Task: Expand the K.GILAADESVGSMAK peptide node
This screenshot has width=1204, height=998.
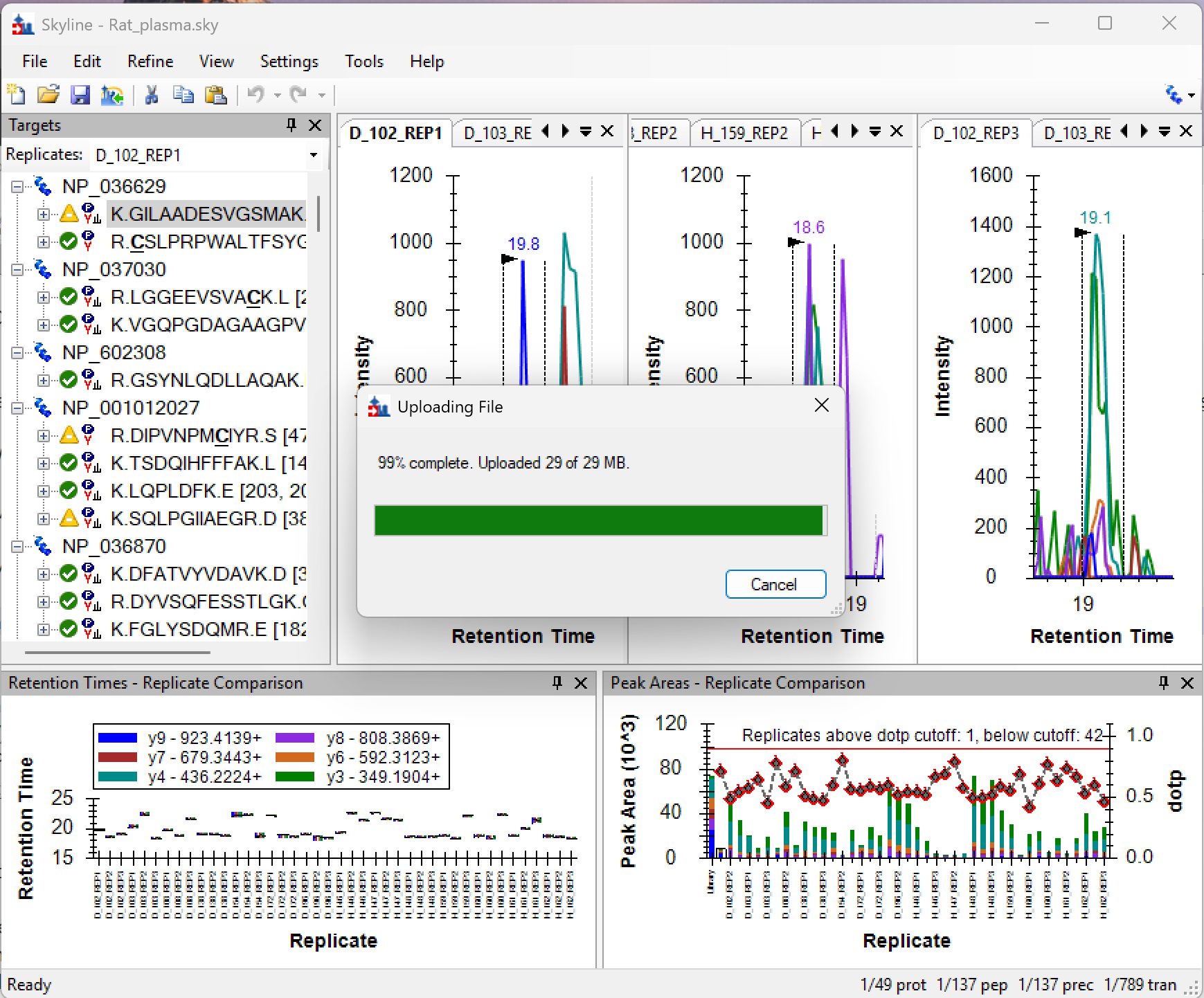Action: pos(44,215)
